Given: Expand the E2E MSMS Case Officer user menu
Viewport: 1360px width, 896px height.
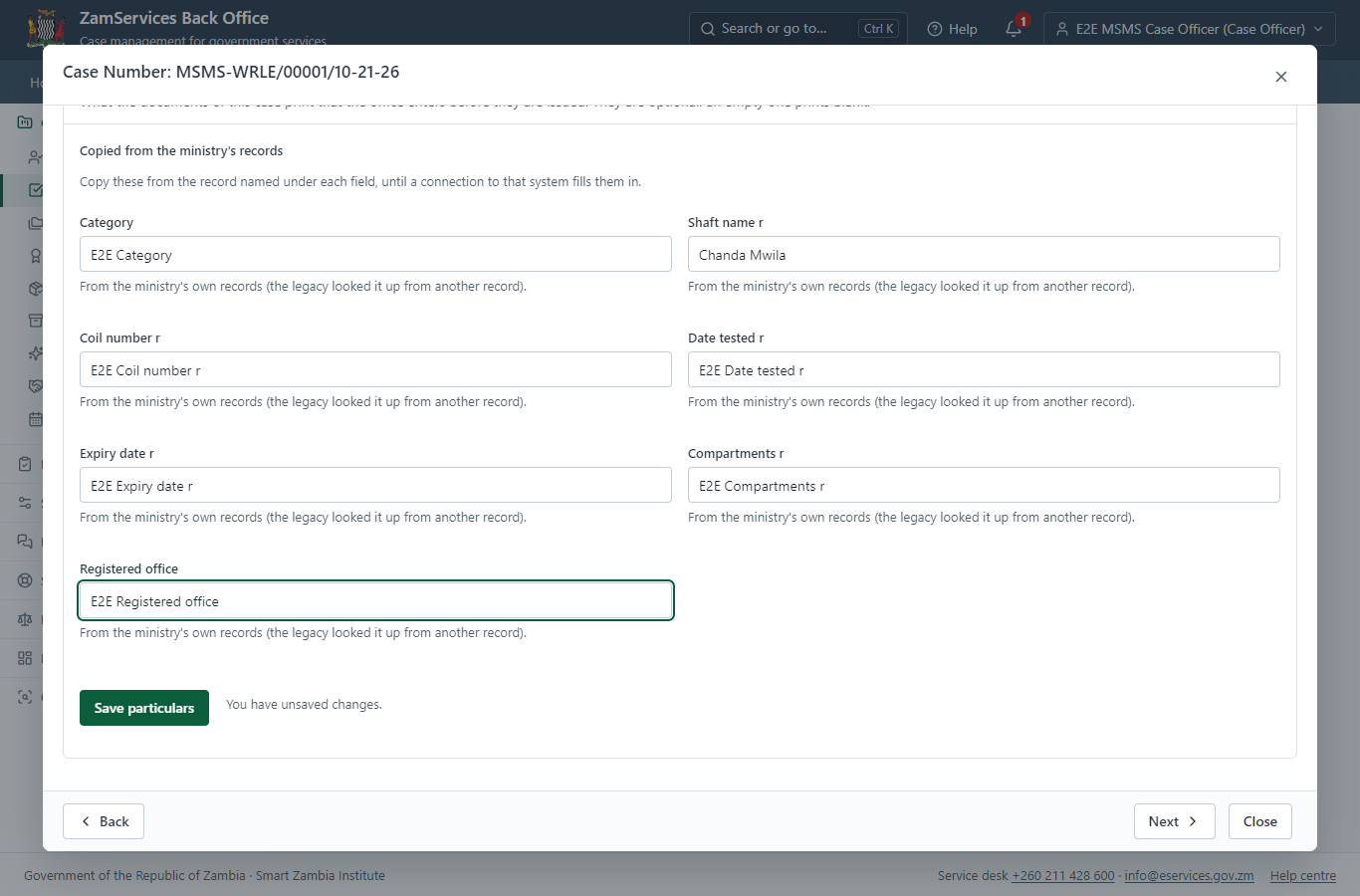Looking at the screenshot, I should point(1189,29).
